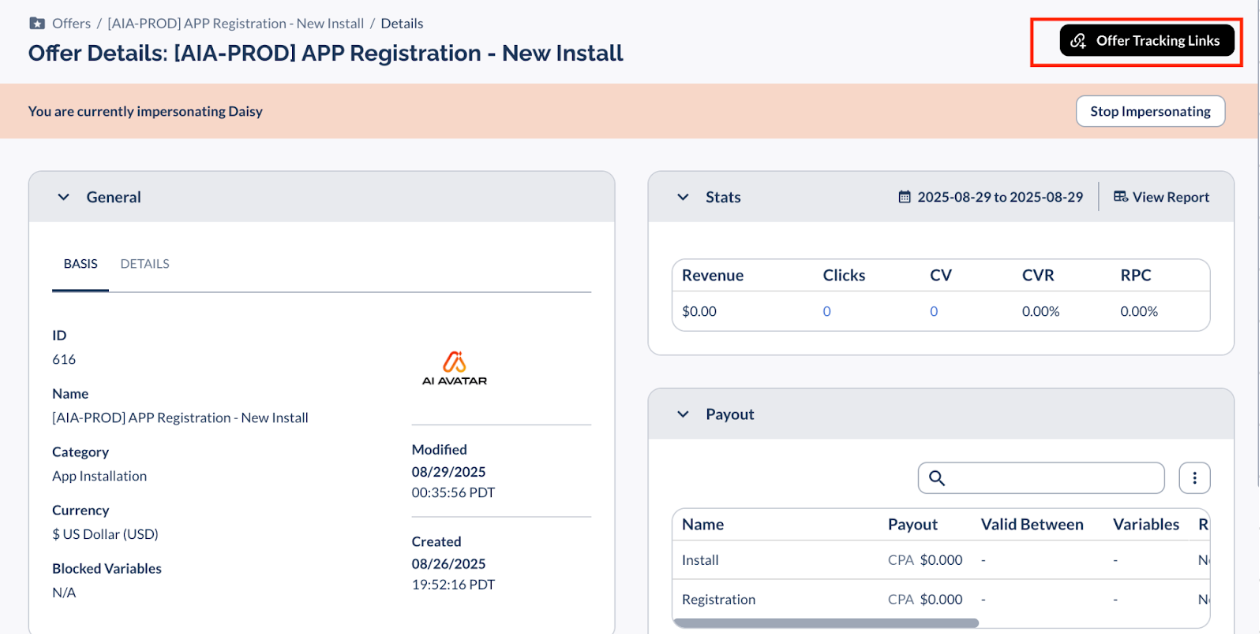Click the CVR 0.00% value

pos(1040,311)
